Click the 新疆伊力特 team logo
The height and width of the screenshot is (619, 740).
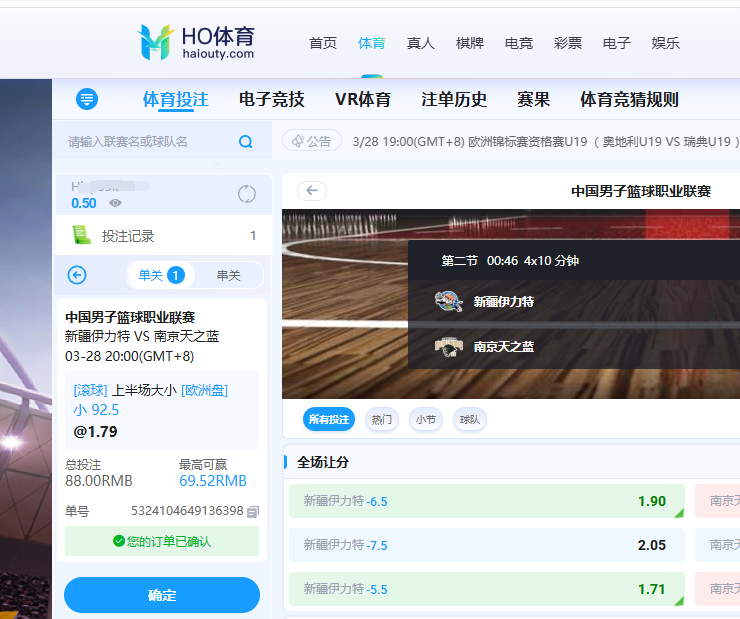pyautogui.click(x=449, y=301)
